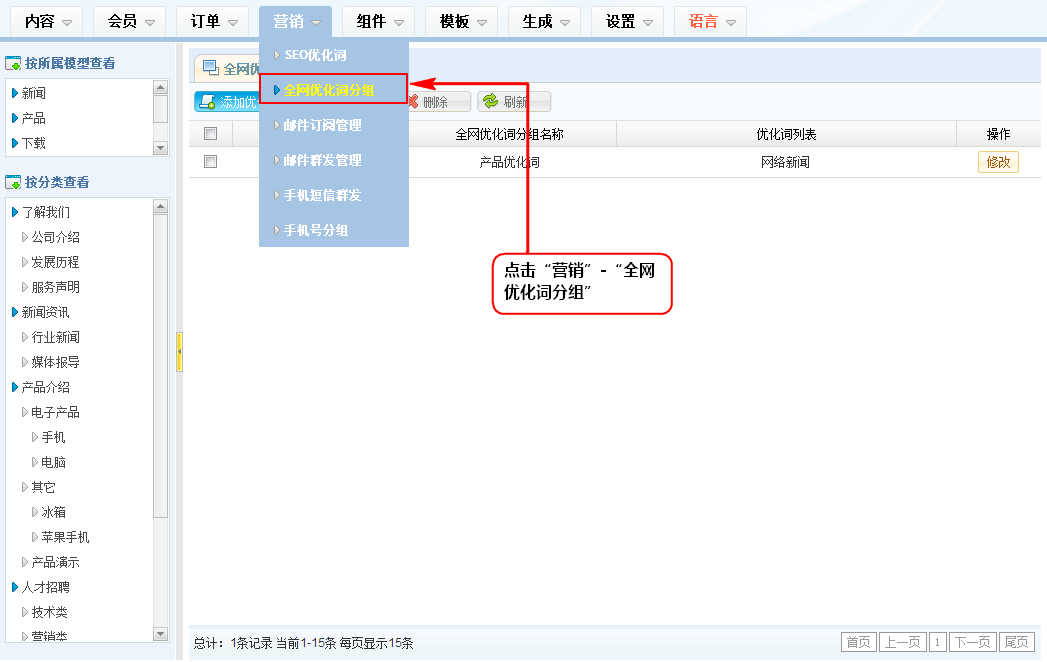Click the 按所属模型查看 panel header icon
The height and width of the screenshot is (662, 1047).
pyautogui.click(x=14, y=64)
